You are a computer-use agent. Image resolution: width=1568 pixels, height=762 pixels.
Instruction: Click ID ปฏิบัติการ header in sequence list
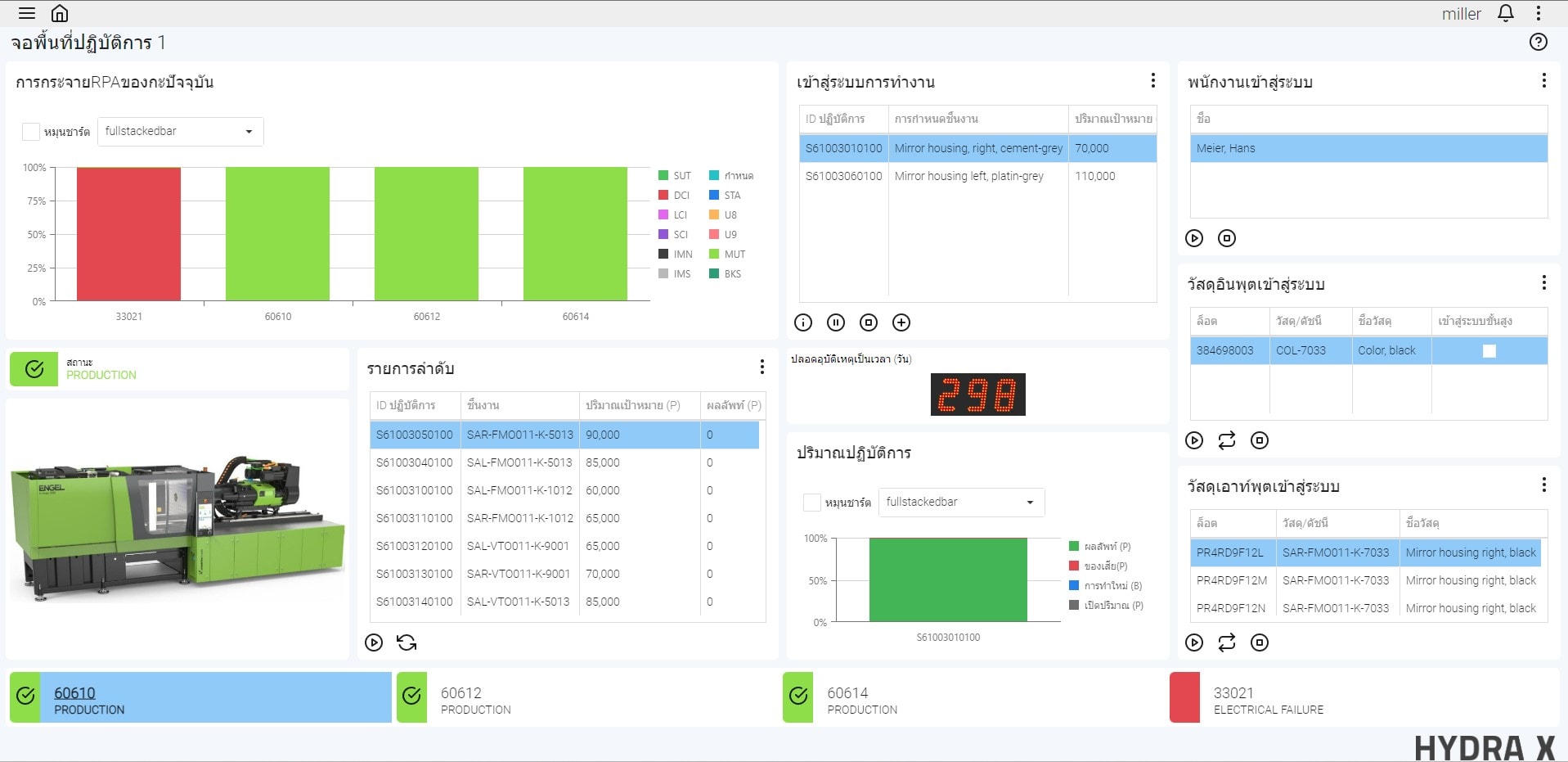pyautogui.click(x=415, y=405)
